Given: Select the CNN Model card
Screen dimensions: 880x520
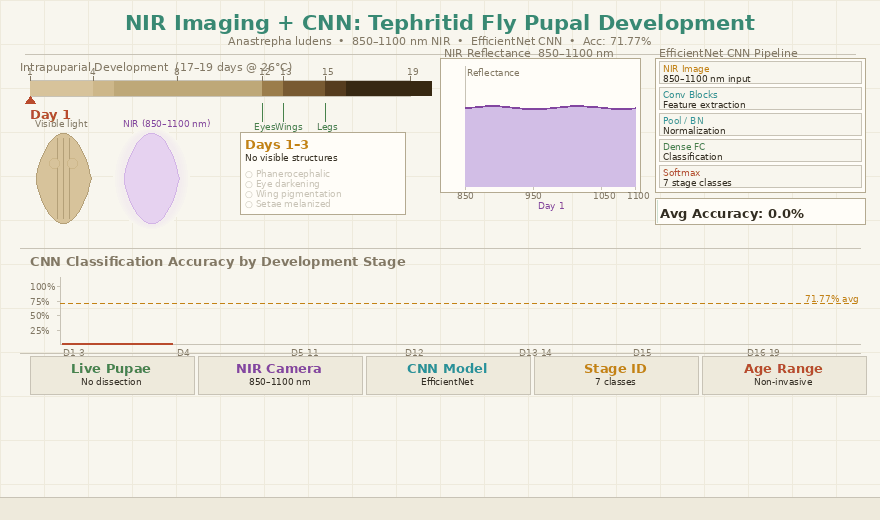Looking at the screenshot, I should (x=448, y=375).
